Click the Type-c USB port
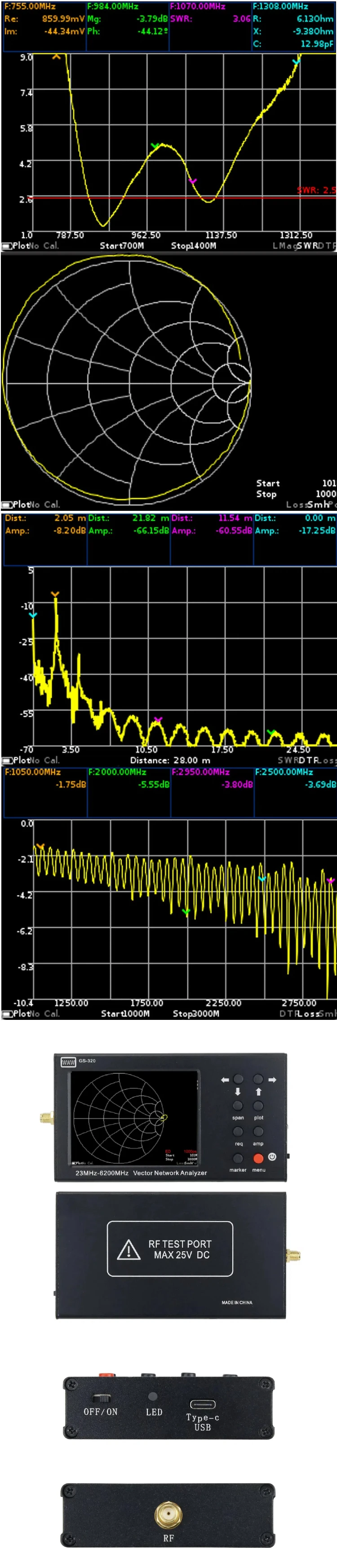This screenshot has width=337, height=1568. pyautogui.click(x=203, y=1404)
